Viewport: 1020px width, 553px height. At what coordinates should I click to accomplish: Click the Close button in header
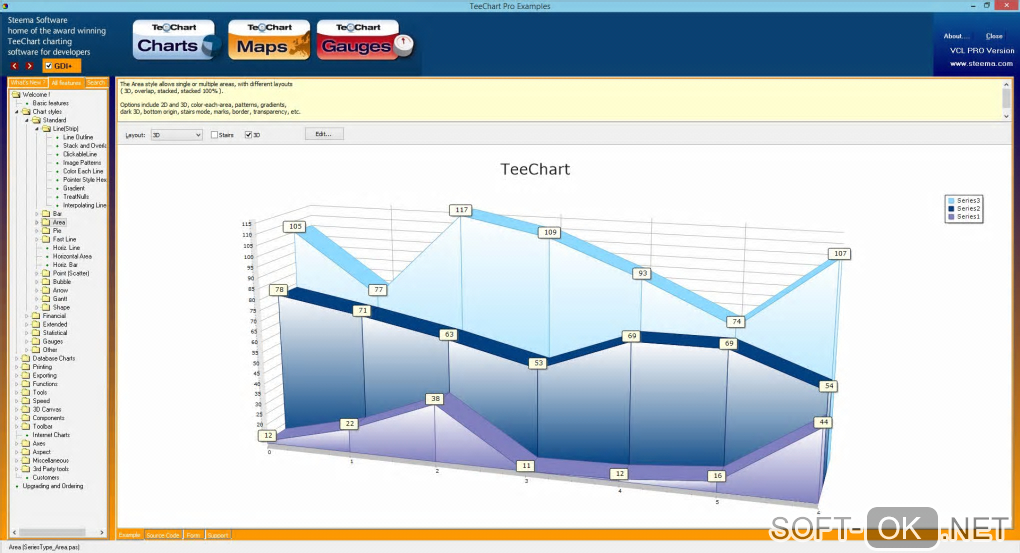click(994, 36)
